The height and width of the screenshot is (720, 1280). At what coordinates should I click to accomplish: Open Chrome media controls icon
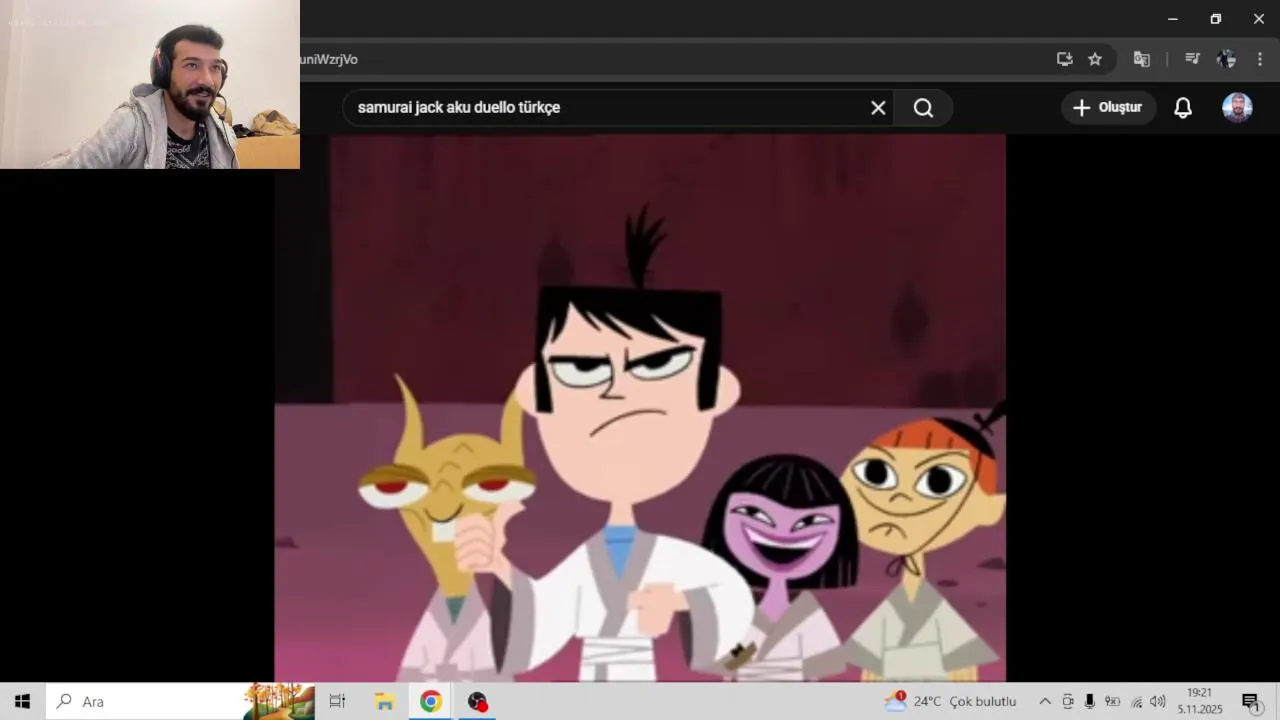pos(1192,59)
